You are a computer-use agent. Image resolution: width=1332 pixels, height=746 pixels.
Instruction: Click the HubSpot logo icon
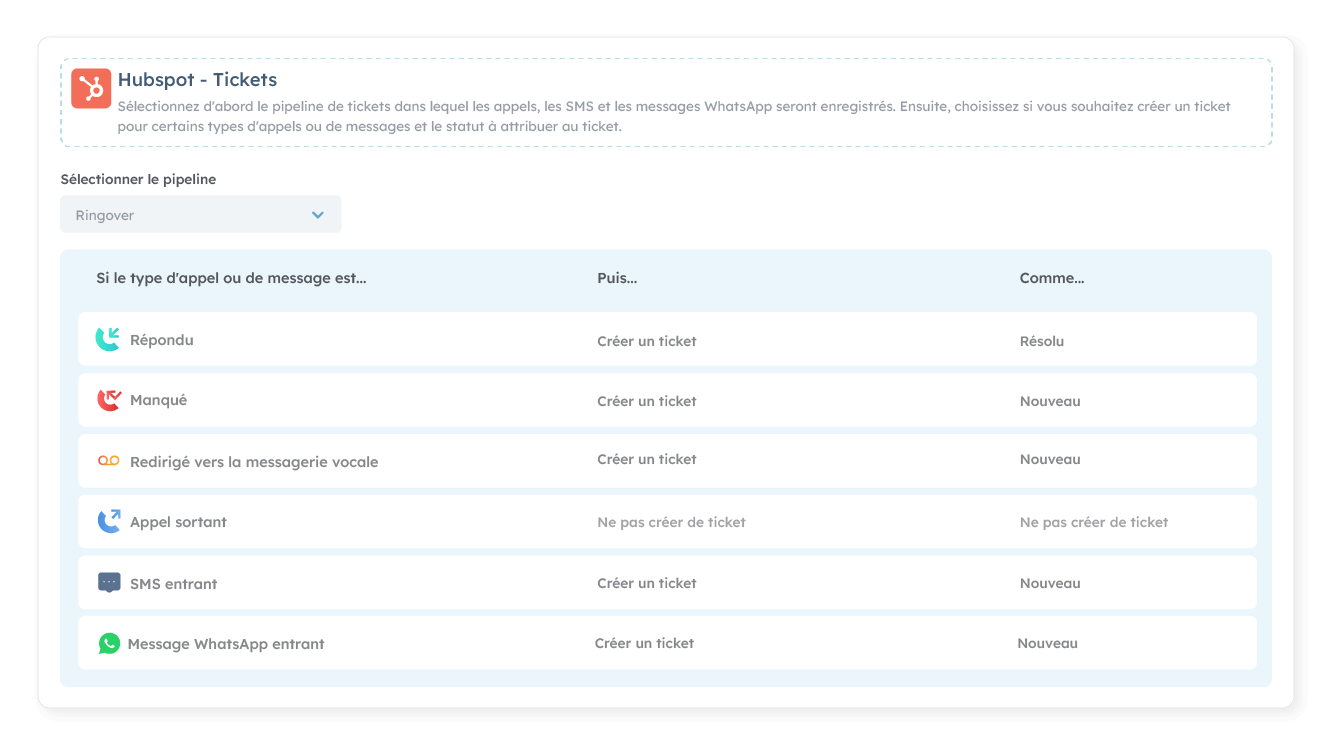click(x=91, y=89)
